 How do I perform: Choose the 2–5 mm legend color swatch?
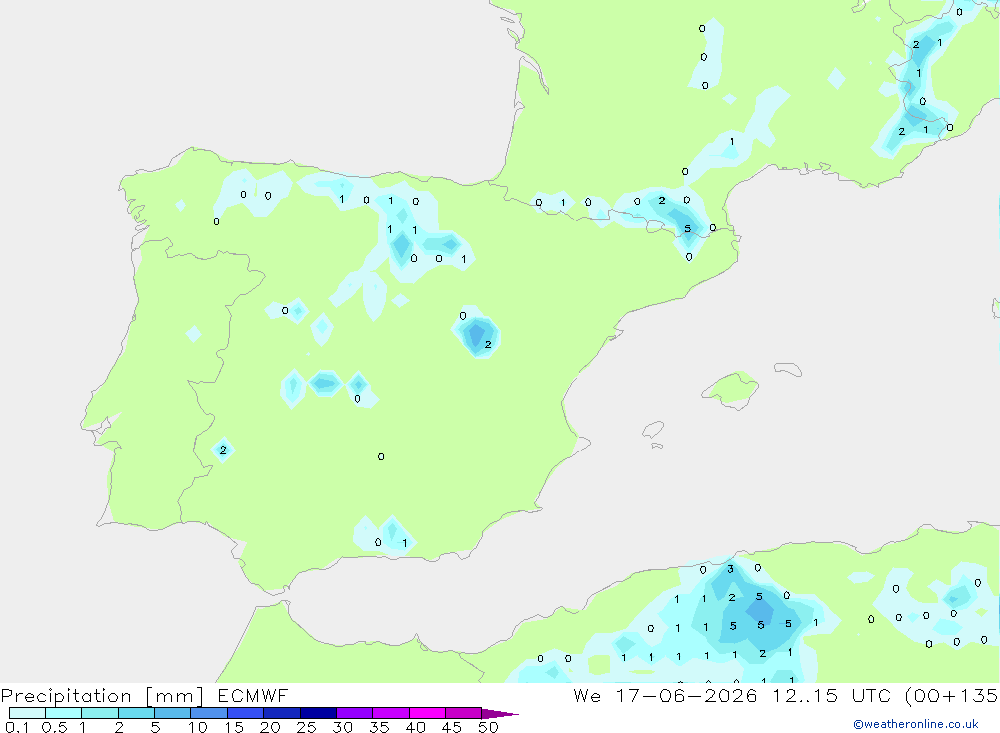click(136, 713)
